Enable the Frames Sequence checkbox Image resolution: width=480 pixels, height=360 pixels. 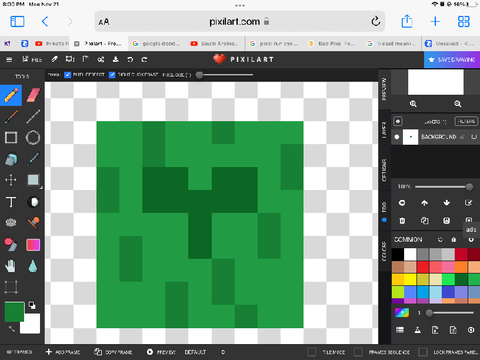(x=358, y=352)
